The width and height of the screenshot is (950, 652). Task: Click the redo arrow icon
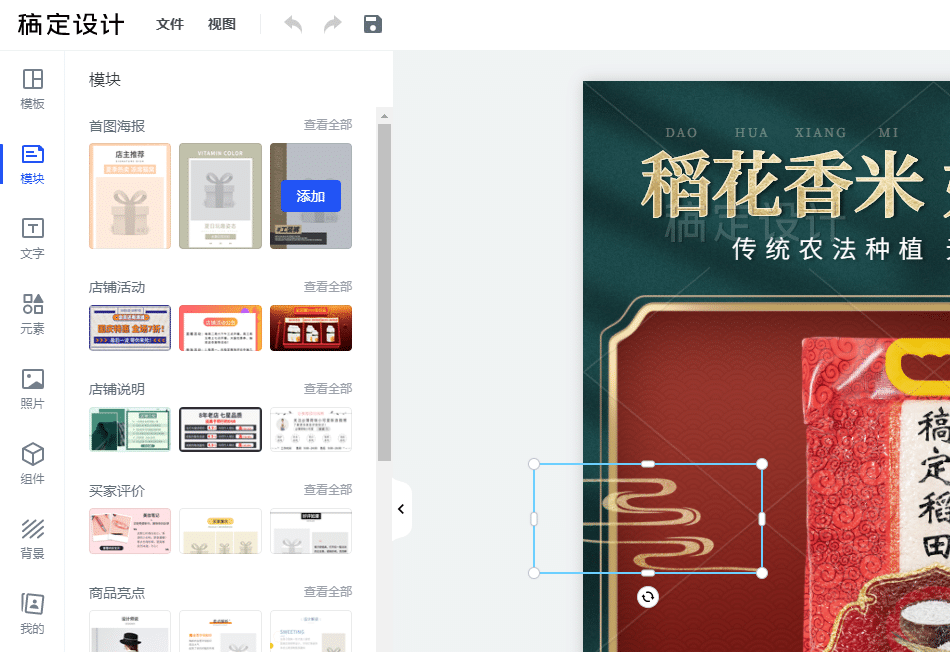(333, 24)
